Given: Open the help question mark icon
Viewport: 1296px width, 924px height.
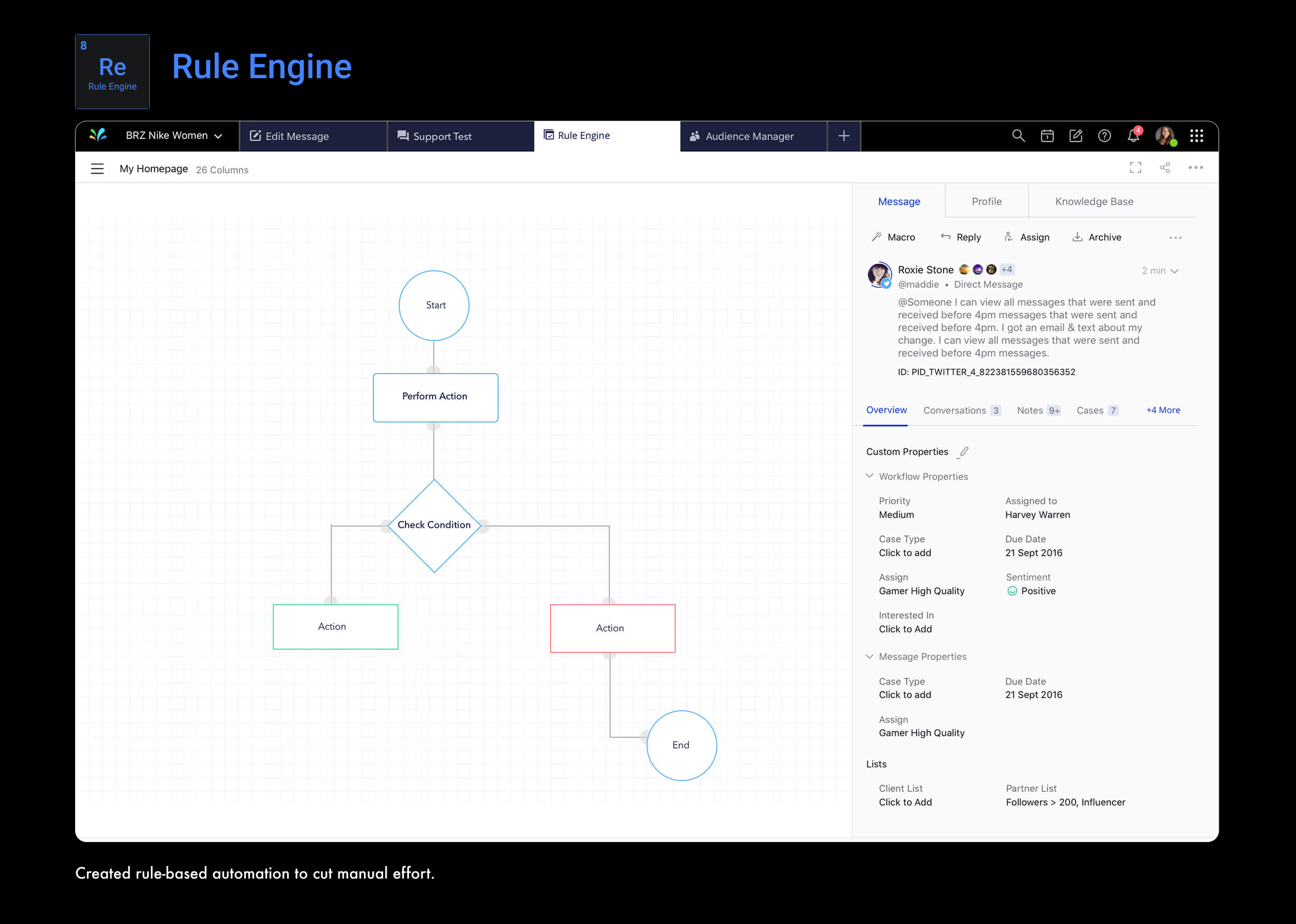Looking at the screenshot, I should (1104, 136).
